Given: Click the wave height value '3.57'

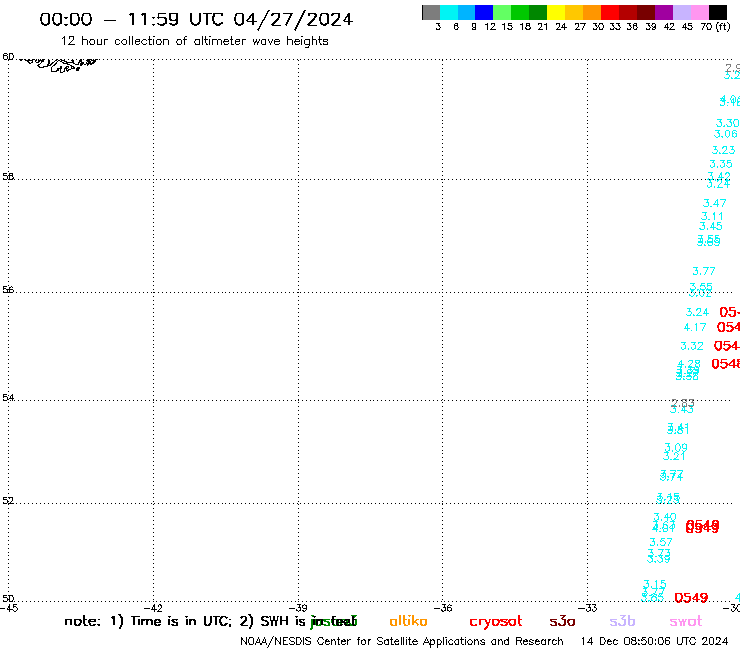Looking at the screenshot, I should point(661,542).
